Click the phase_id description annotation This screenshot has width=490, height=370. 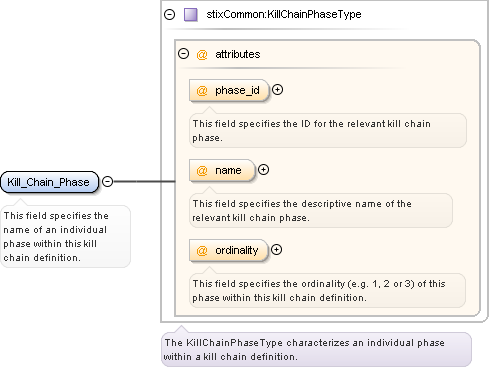coord(328,130)
